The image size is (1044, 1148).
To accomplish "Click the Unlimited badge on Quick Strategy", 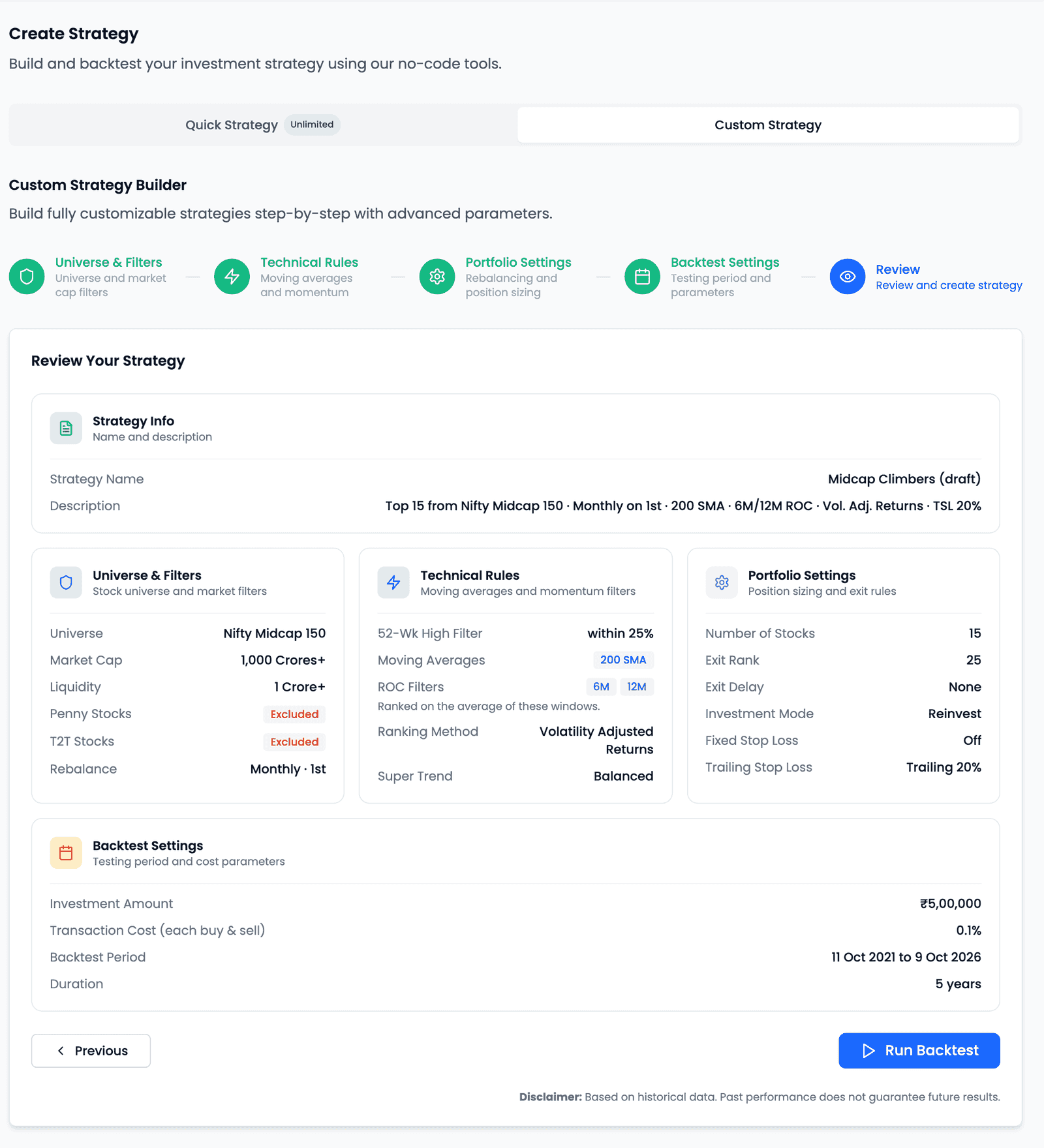I will point(312,125).
